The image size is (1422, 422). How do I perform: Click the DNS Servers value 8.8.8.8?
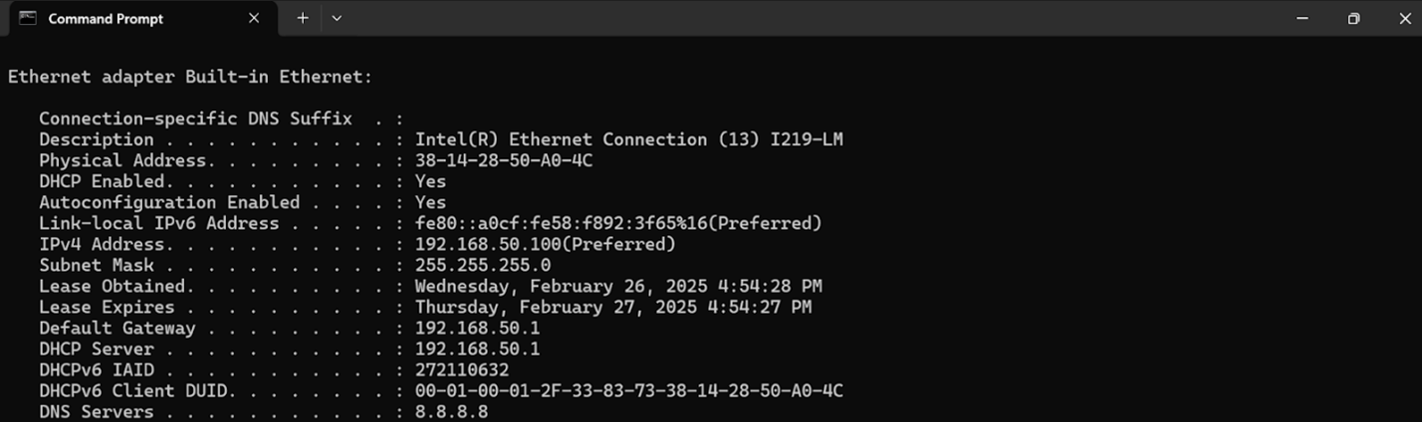451,412
